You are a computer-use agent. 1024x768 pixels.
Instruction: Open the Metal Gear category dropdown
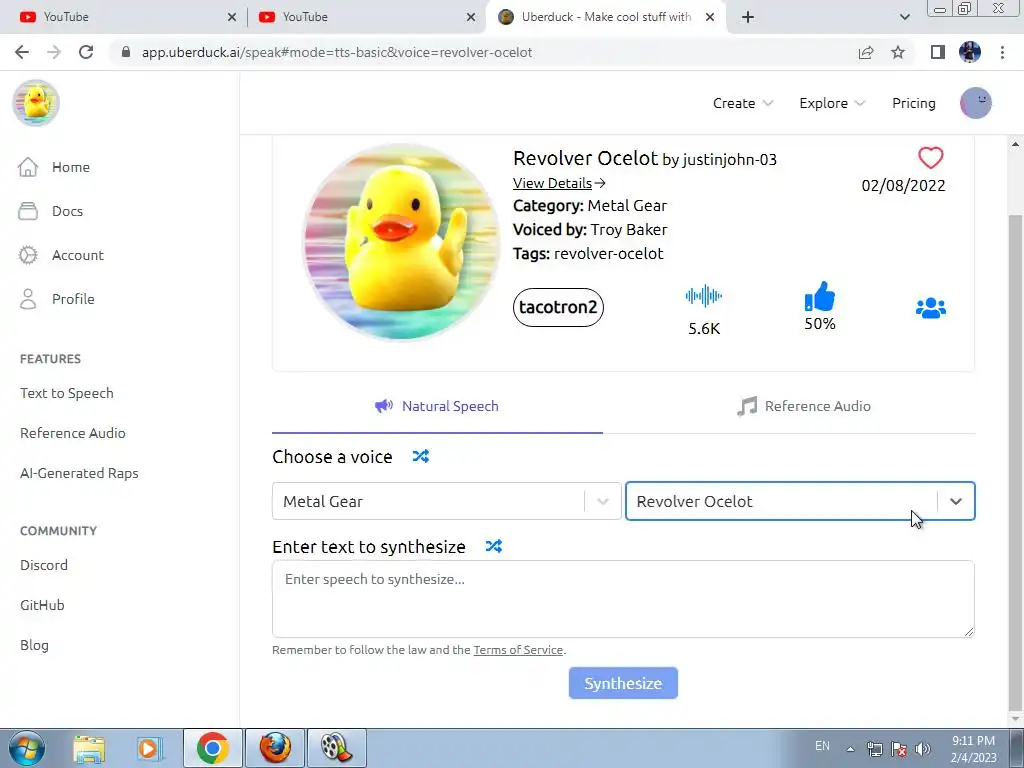[x=446, y=502]
